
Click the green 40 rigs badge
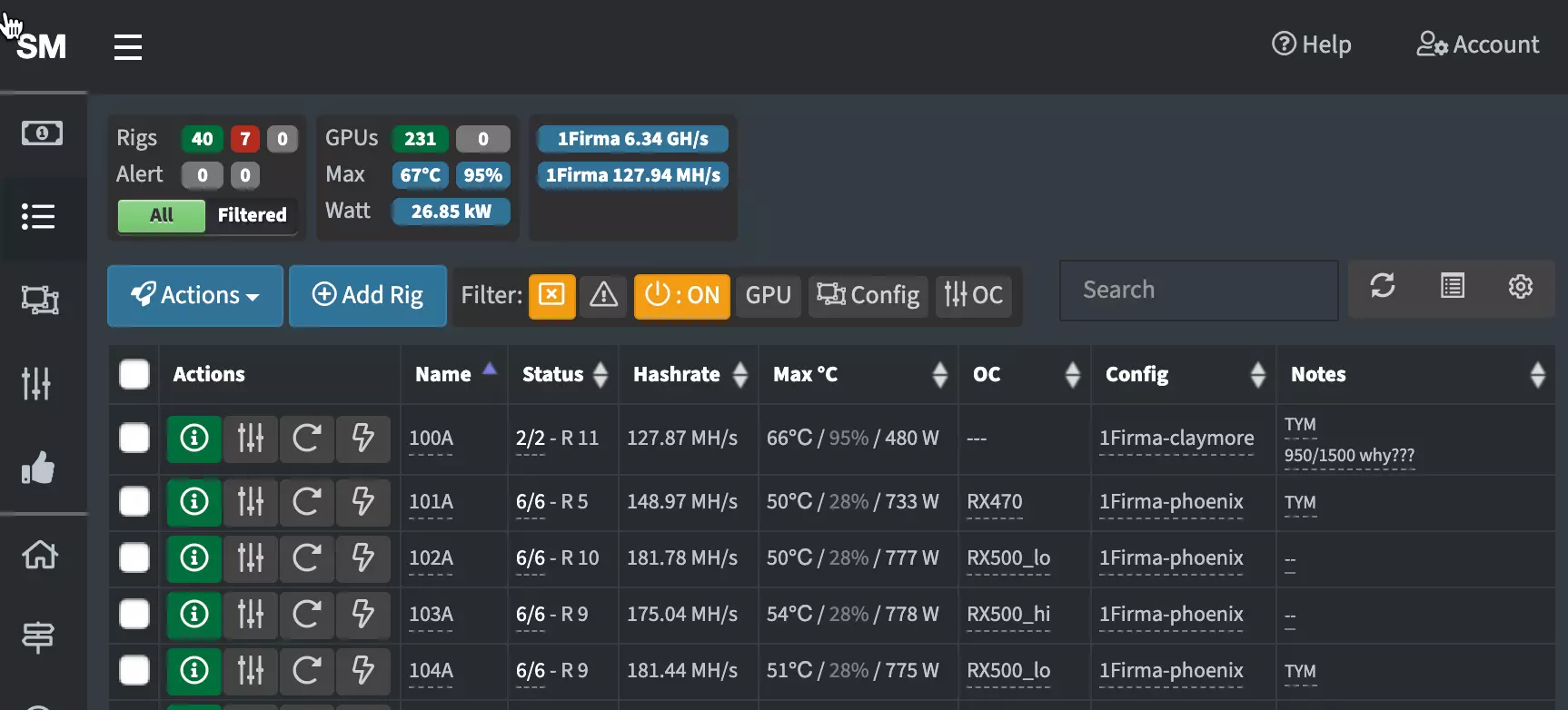[202, 139]
